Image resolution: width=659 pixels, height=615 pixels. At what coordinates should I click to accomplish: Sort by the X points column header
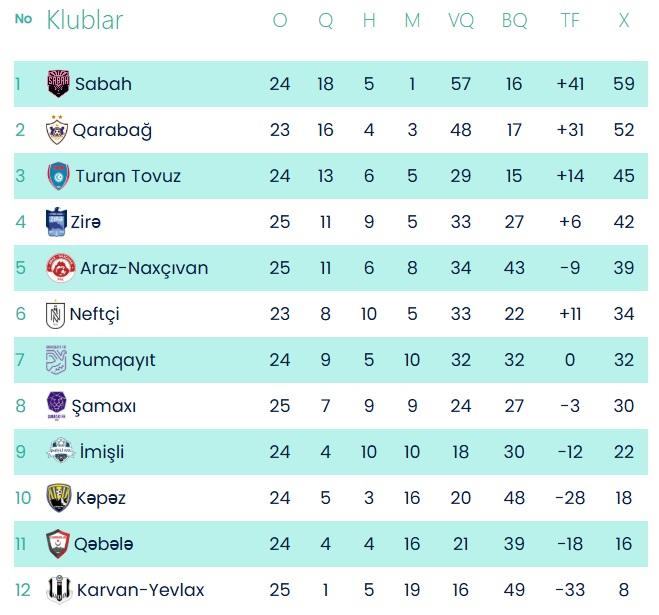tap(624, 20)
